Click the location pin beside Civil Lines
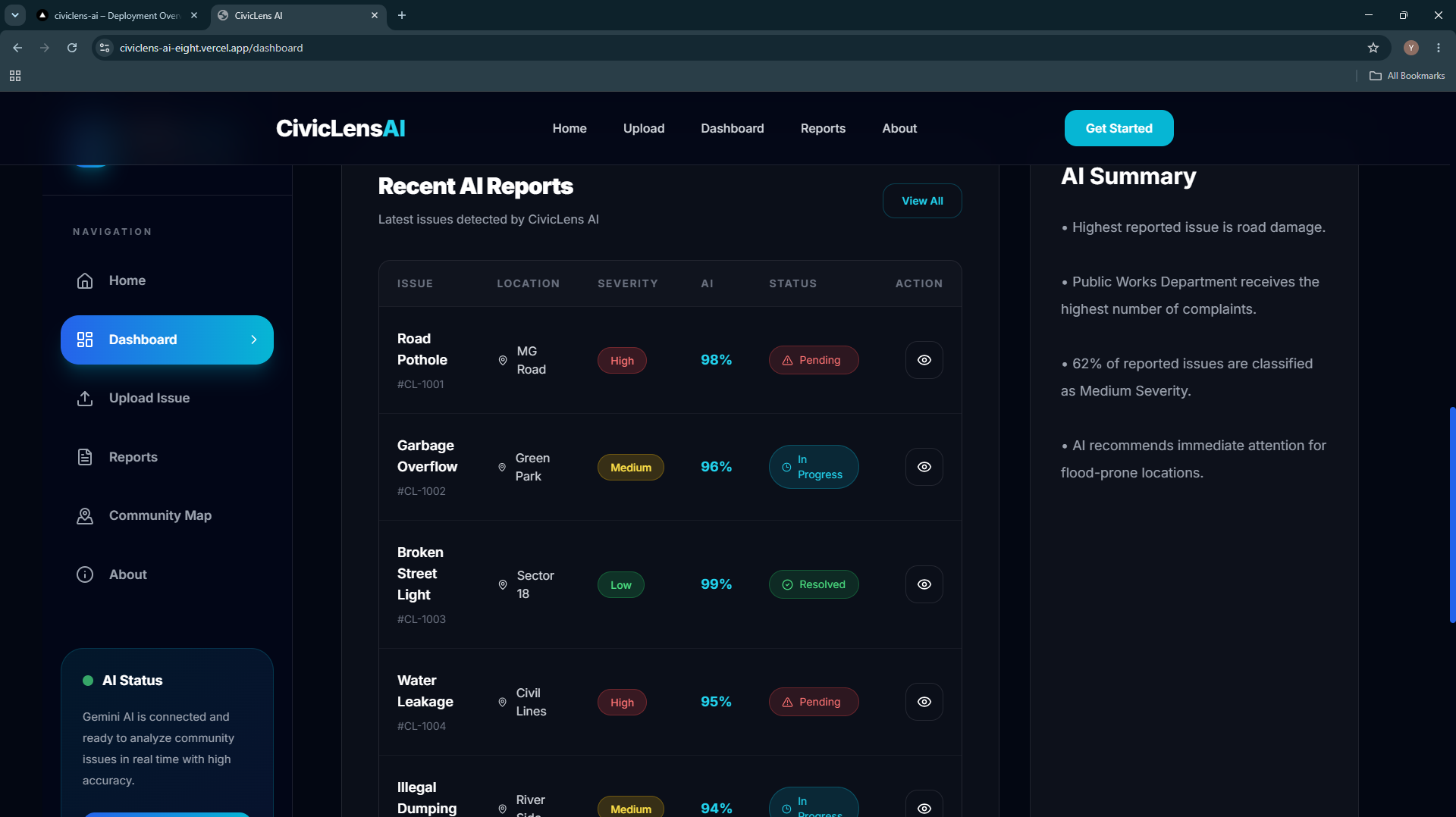This screenshot has height=817, width=1456. (502, 703)
